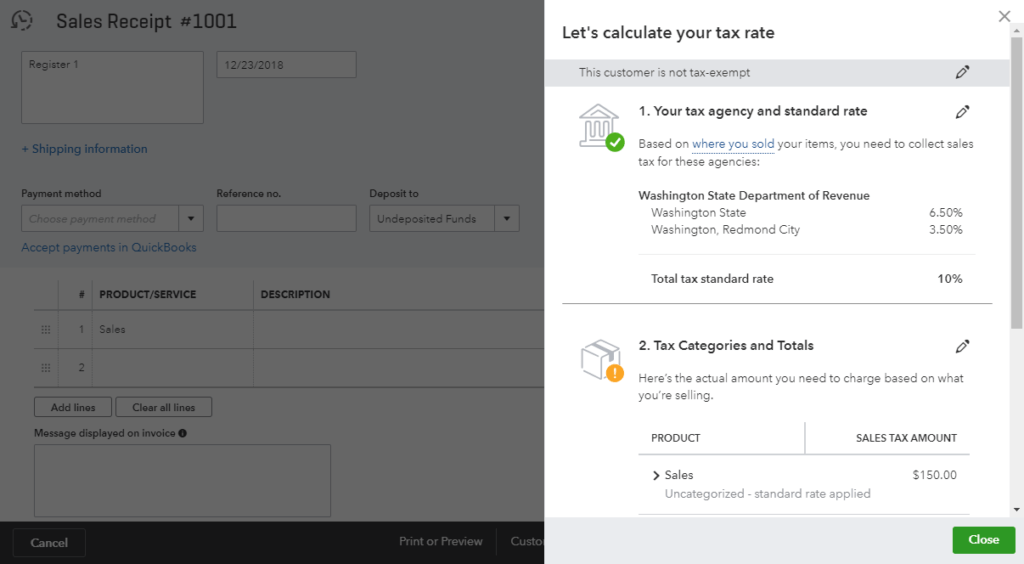
Task: Click the Accept payments in QuickBooks link
Action: [109, 247]
